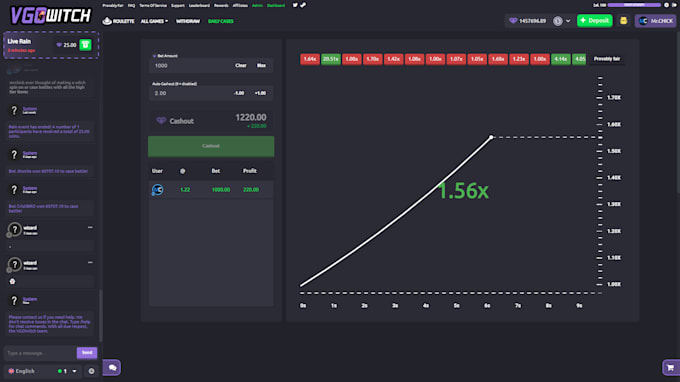Collapse second wizard chat message with minus
Viewport: 680px width, 382px height.
(90, 262)
